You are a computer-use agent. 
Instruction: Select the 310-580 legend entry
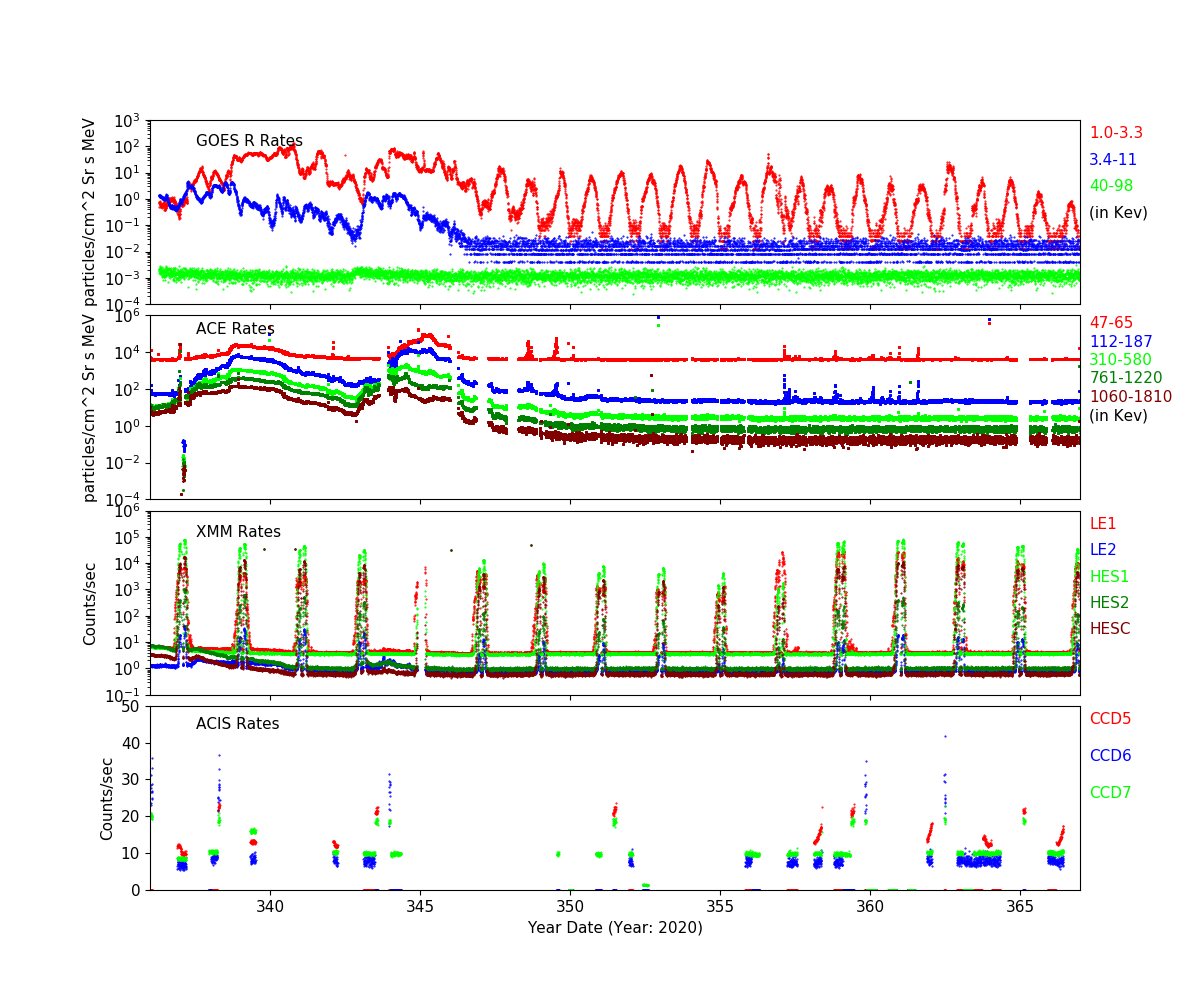point(1120,360)
